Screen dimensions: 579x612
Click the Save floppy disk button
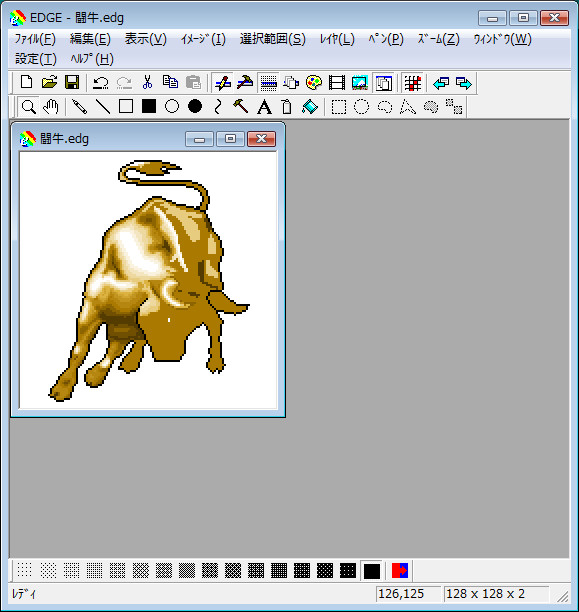pos(72,83)
